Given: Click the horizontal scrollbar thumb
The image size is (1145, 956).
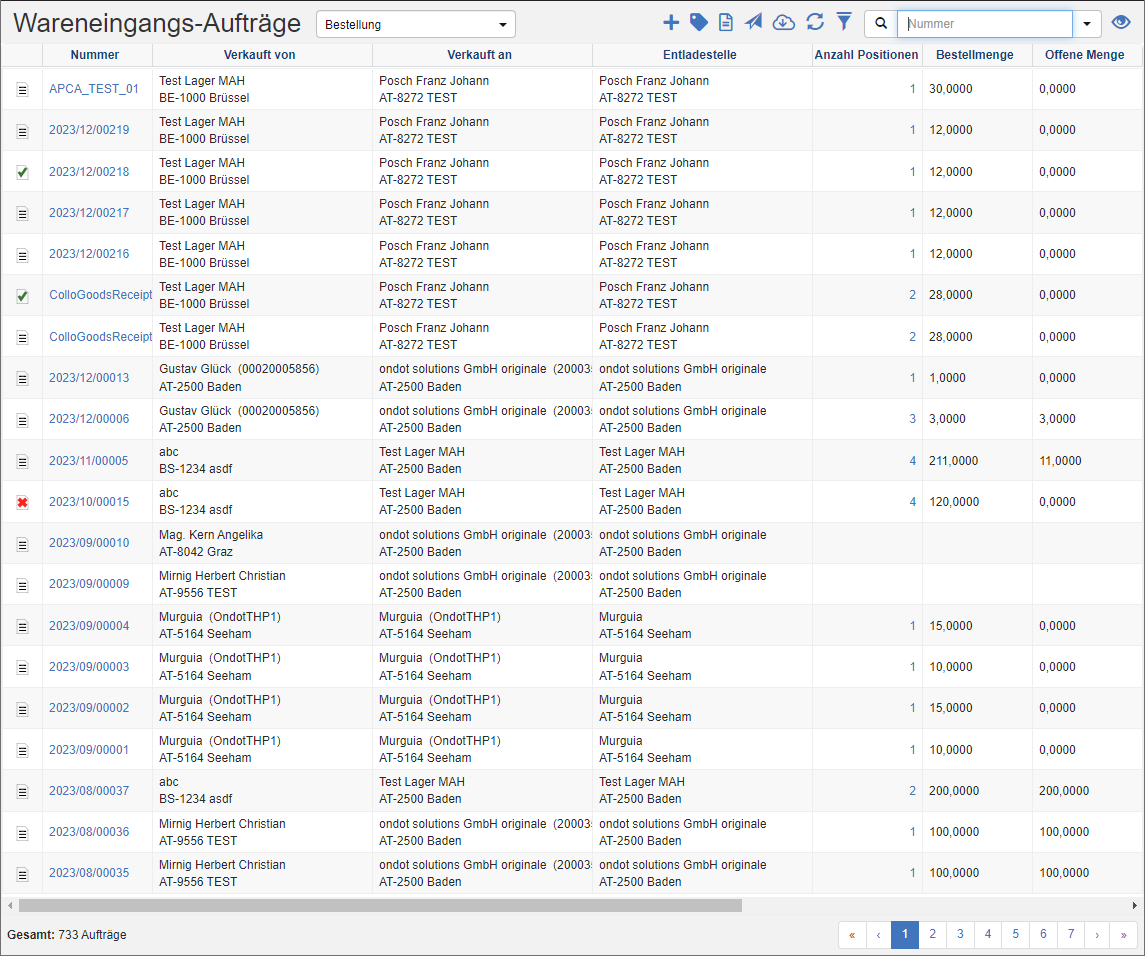Looking at the screenshot, I should coord(380,905).
